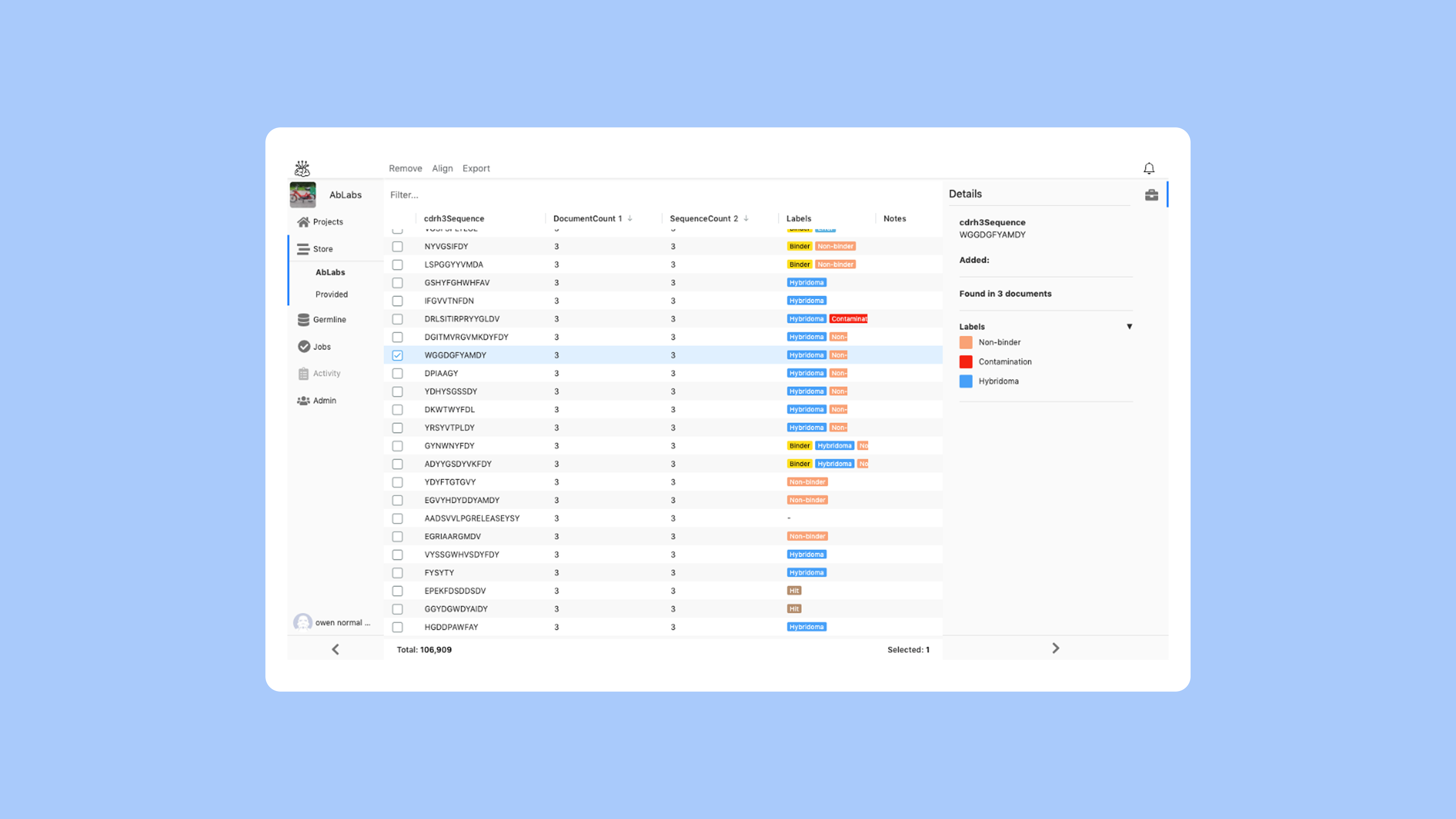
Task: Click SequenceCount column header
Action: click(x=704, y=218)
